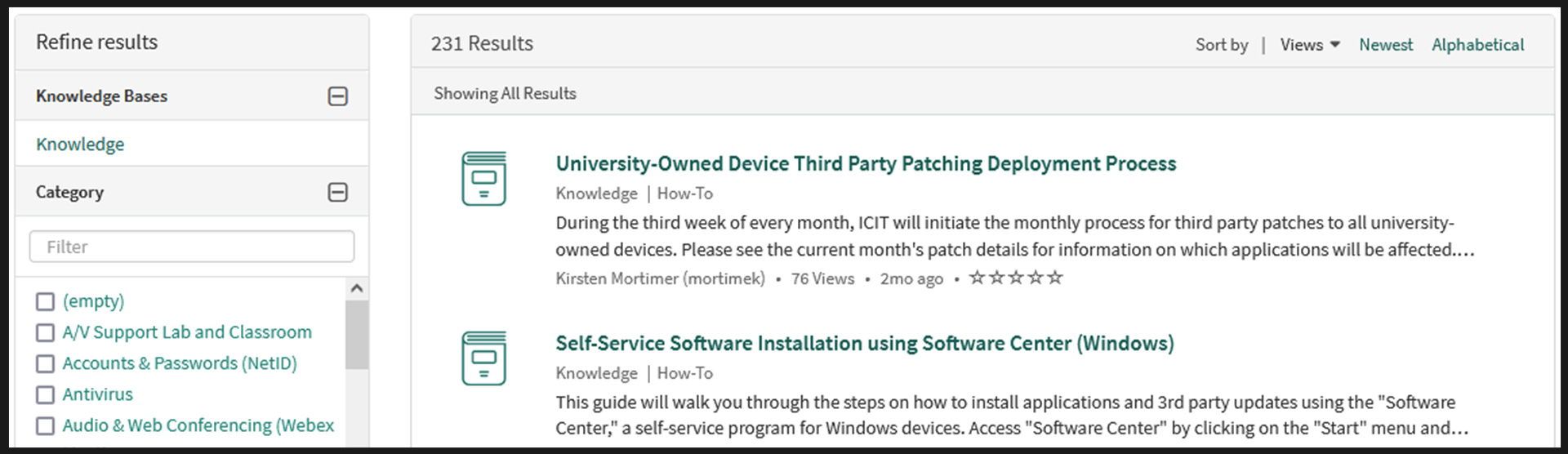
Task: Click the Antivirus category label
Action: tap(97, 394)
